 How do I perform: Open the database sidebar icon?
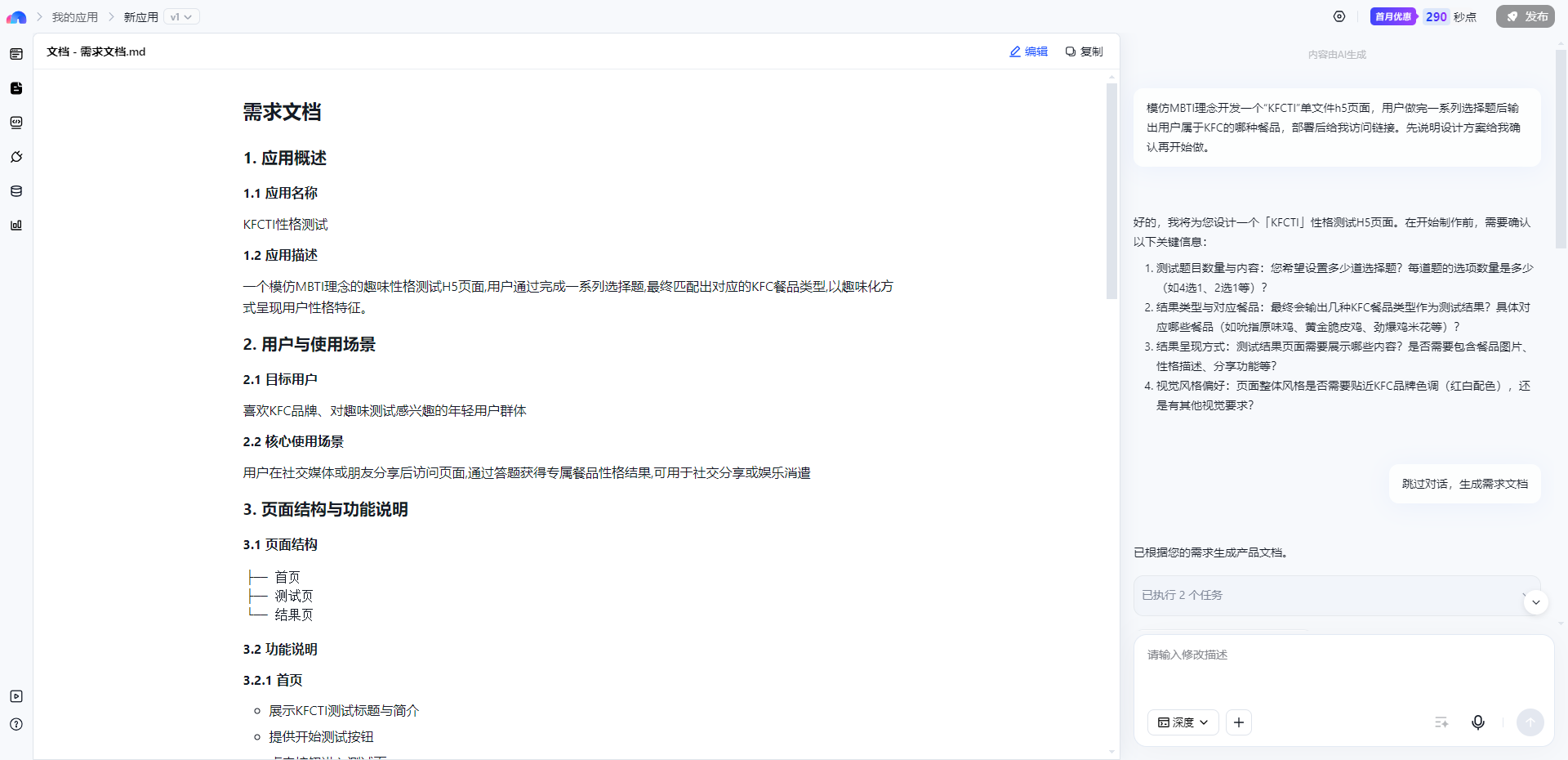pyautogui.click(x=16, y=191)
